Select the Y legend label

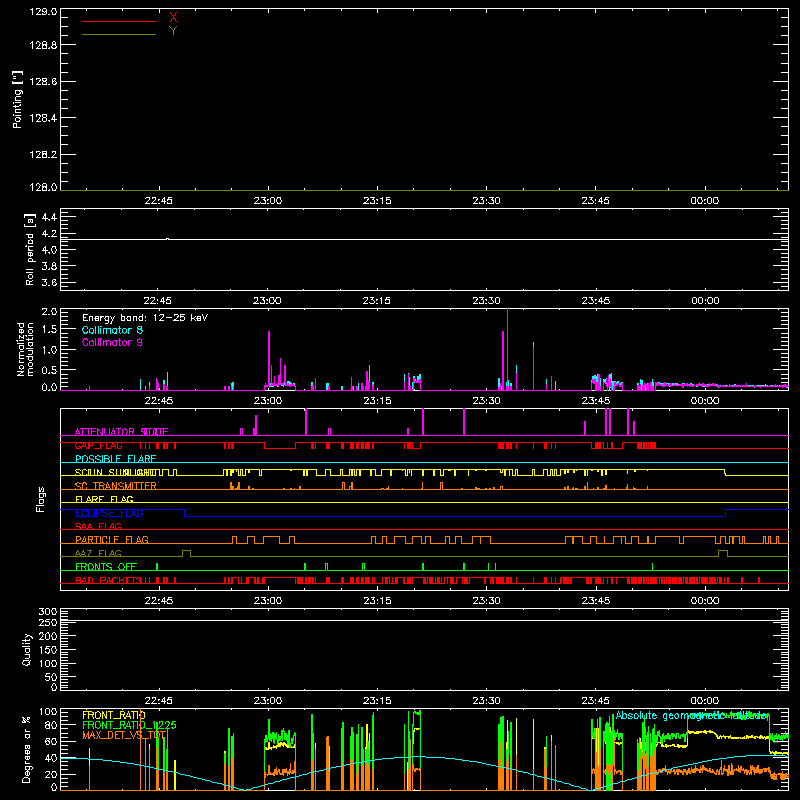click(x=173, y=31)
